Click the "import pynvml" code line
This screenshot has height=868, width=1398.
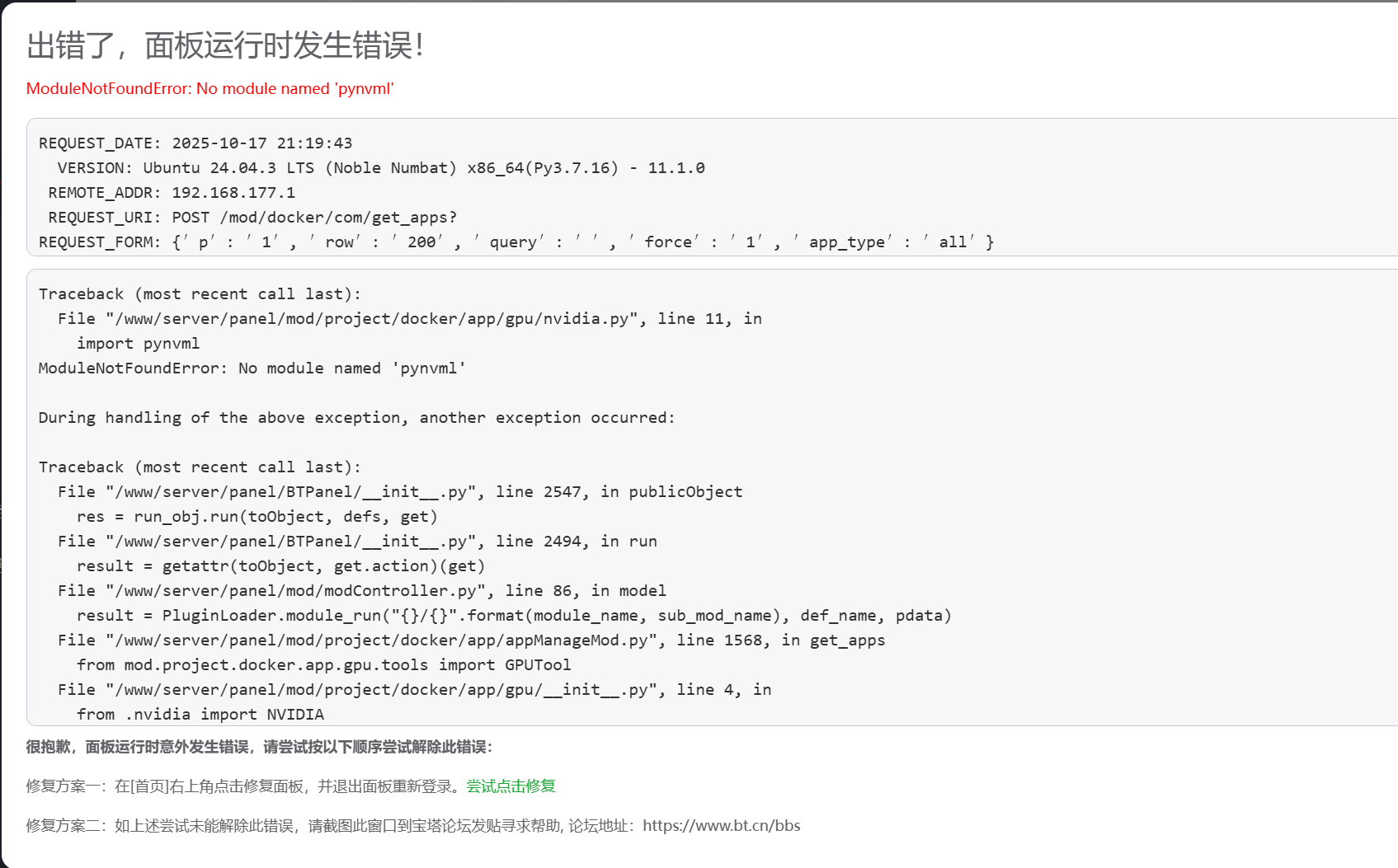point(138,344)
